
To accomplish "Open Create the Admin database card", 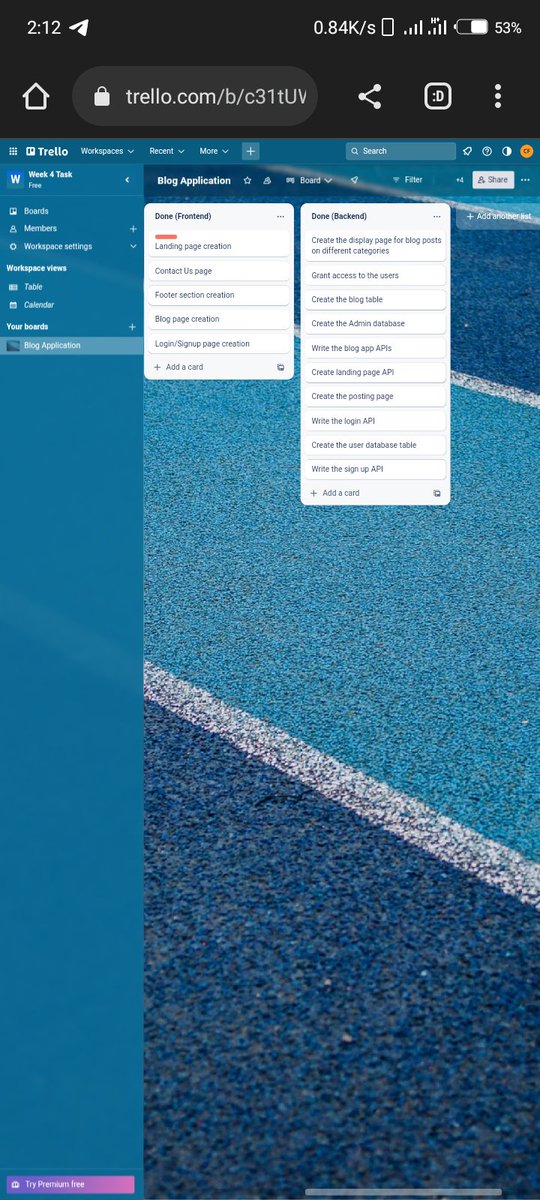I will click(x=375, y=324).
